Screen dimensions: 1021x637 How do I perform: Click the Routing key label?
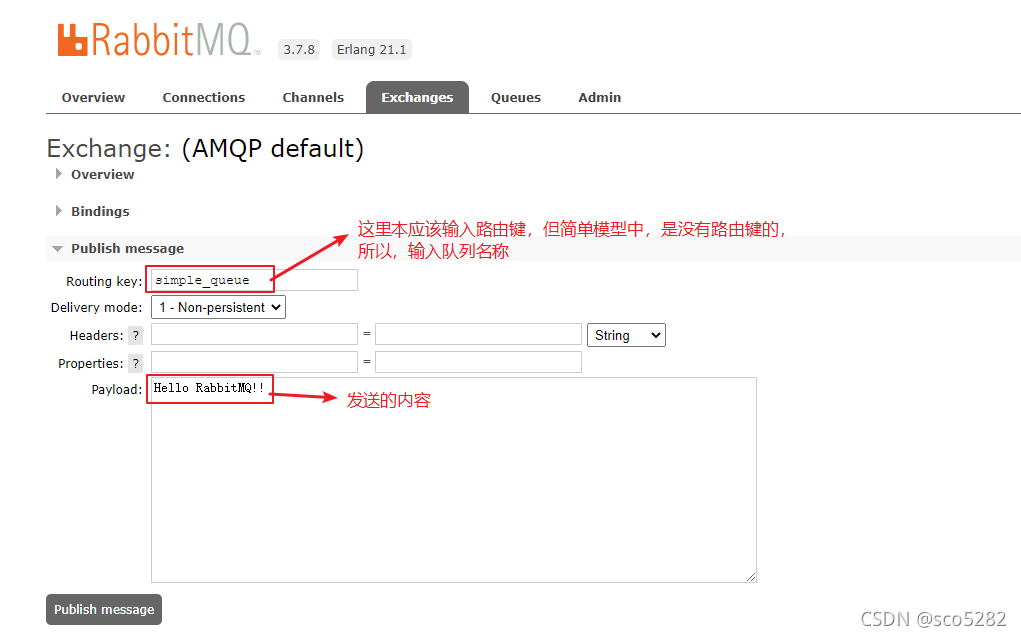click(104, 281)
